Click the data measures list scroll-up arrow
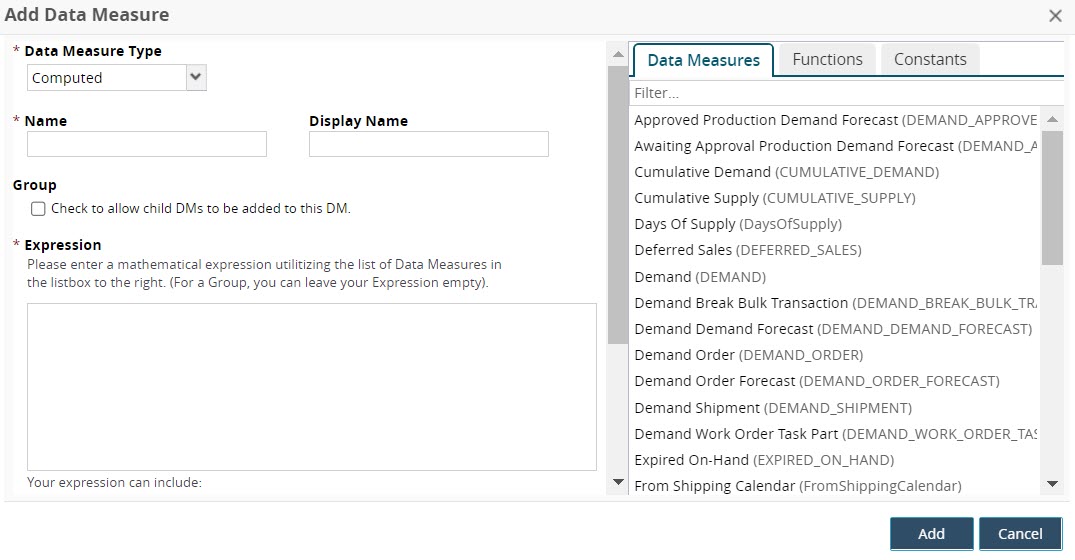The height and width of the screenshot is (560, 1075). pos(1052,120)
